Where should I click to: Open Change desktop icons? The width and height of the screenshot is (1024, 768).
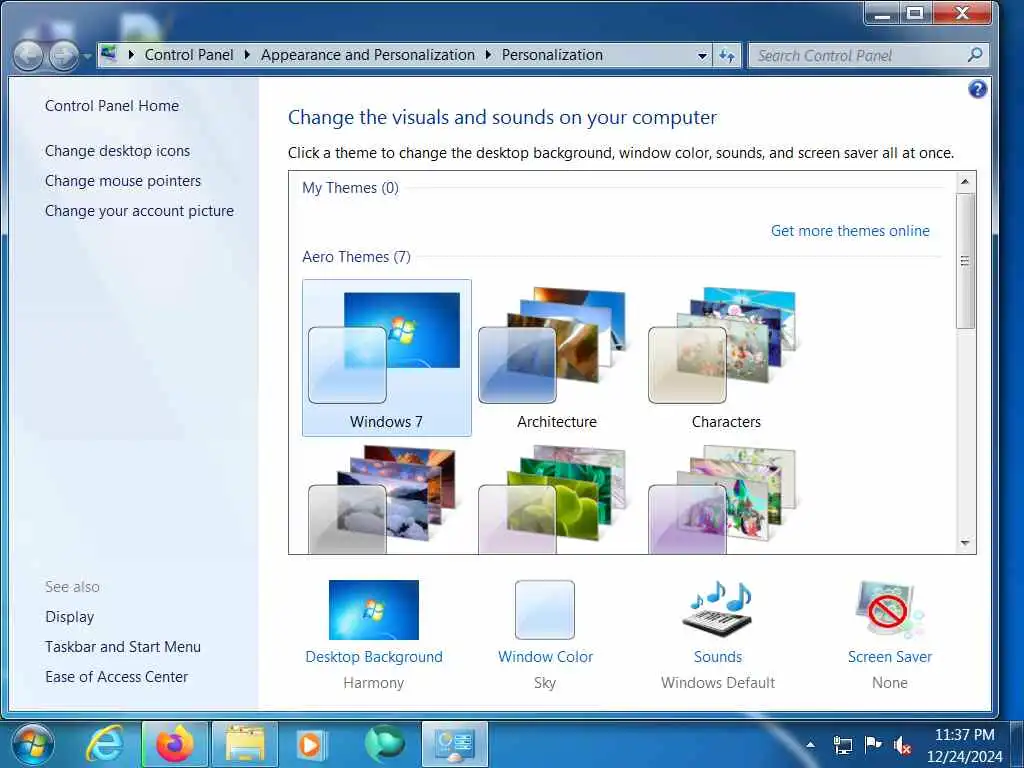pyautogui.click(x=118, y=151)
